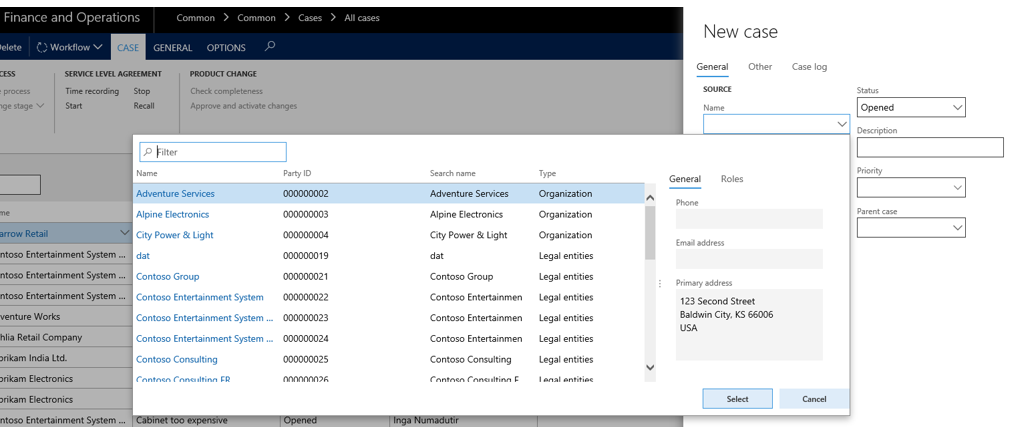Open the Alpine Electronics link
The height and width of the screenshot is (427, 1011).
coord(172,214)
